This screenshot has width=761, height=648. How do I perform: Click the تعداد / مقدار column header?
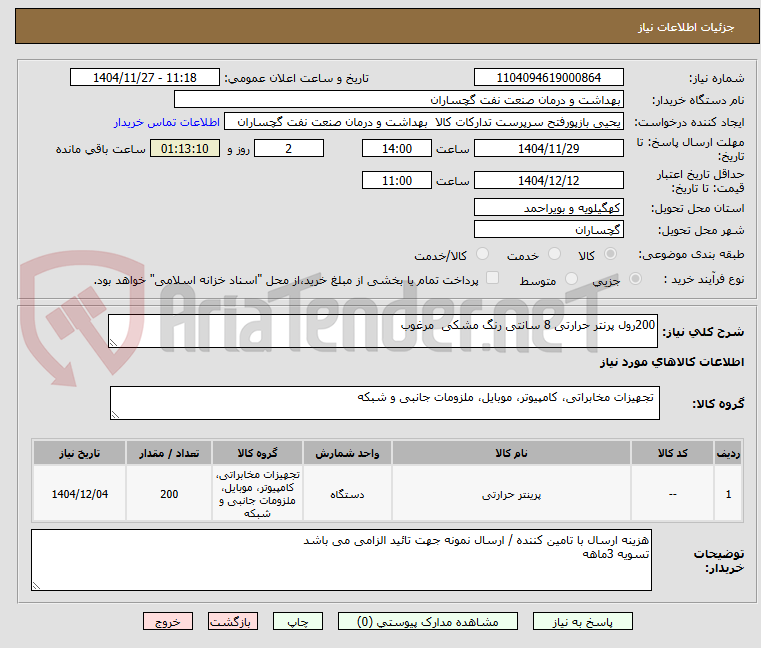point(169,453)
